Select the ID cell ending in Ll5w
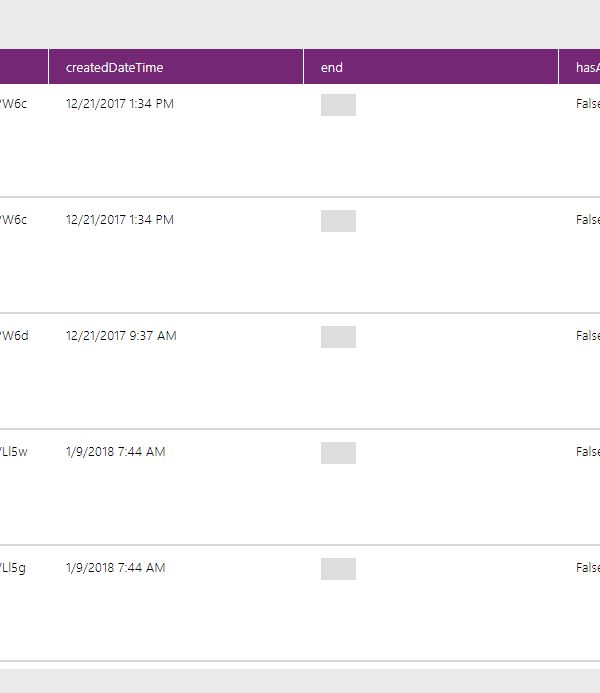Screen dimensions: 600x693 [x=14, y=452]
